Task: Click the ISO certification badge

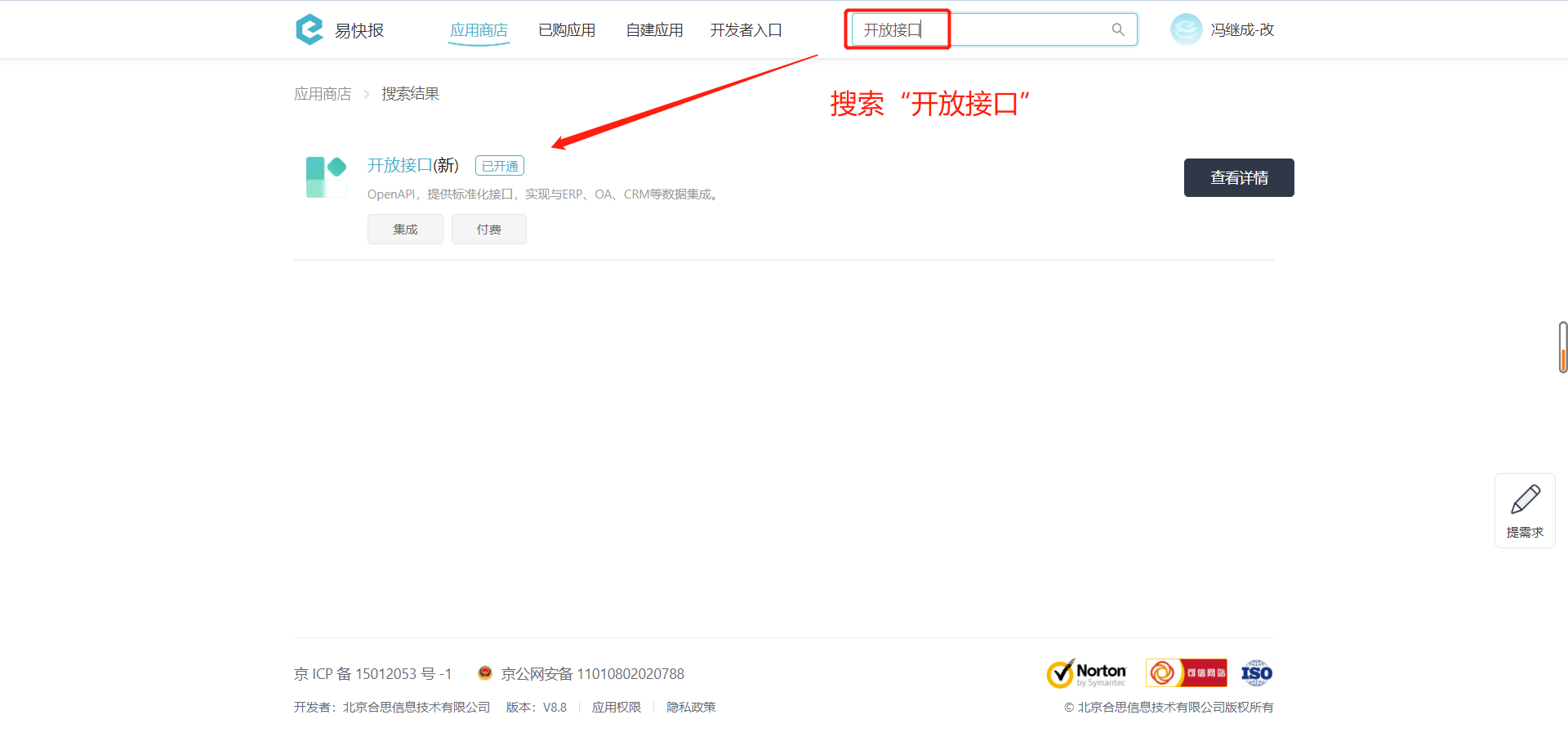Action: click(x=1256, y=673)
